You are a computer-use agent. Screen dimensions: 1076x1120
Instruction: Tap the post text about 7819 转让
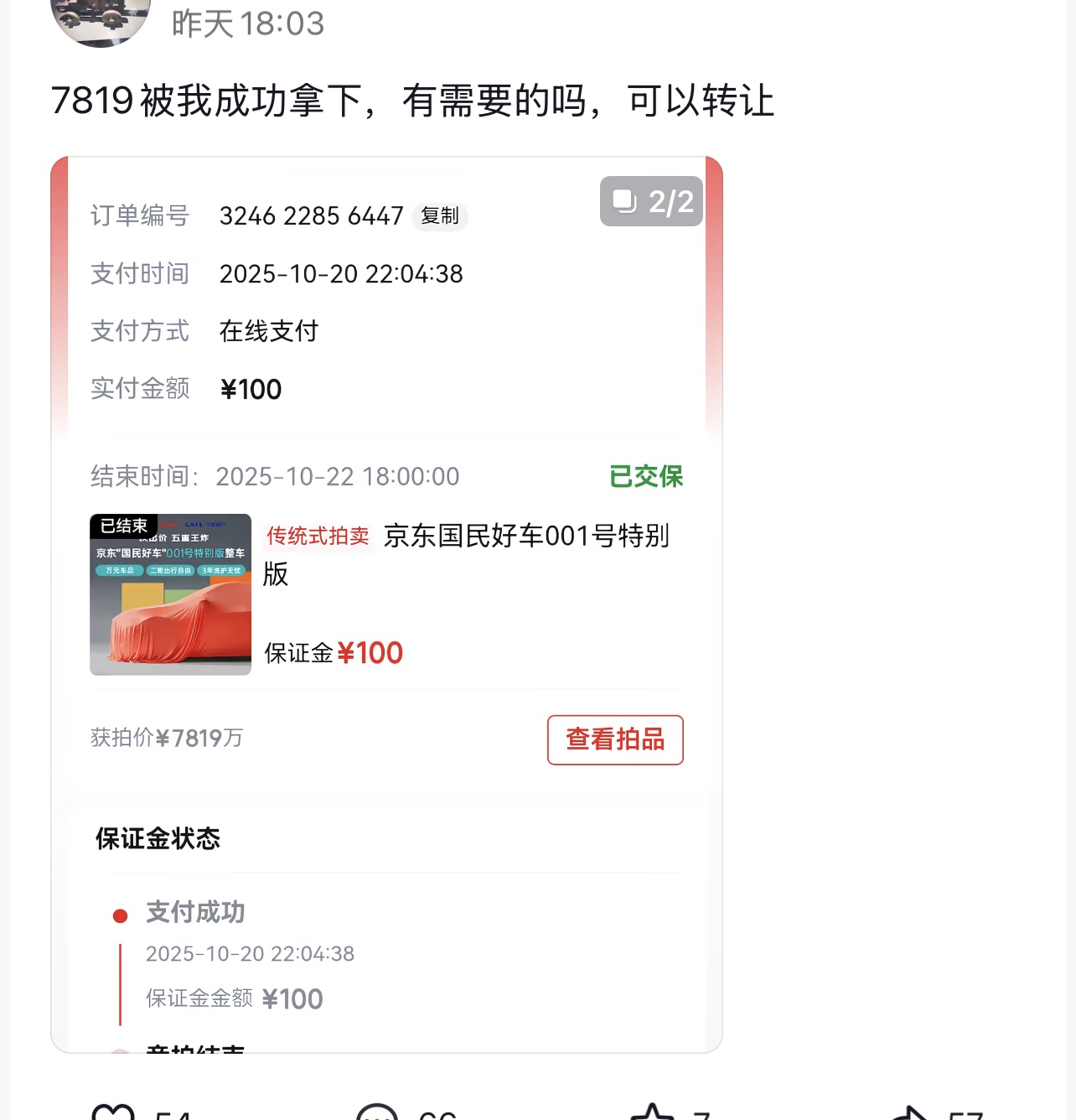[412, 101]
